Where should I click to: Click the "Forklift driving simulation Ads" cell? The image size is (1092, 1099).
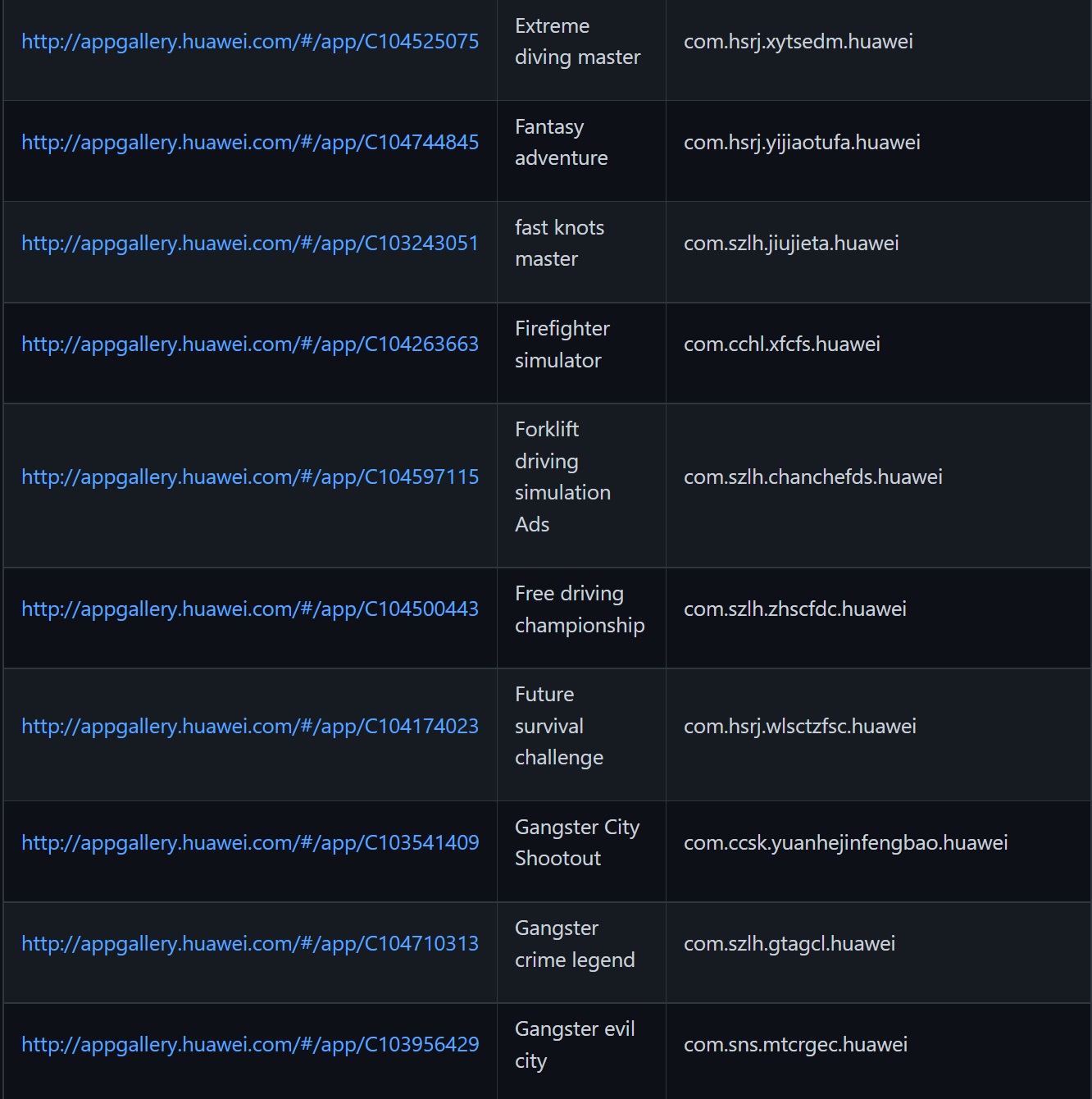pos(562,477)
